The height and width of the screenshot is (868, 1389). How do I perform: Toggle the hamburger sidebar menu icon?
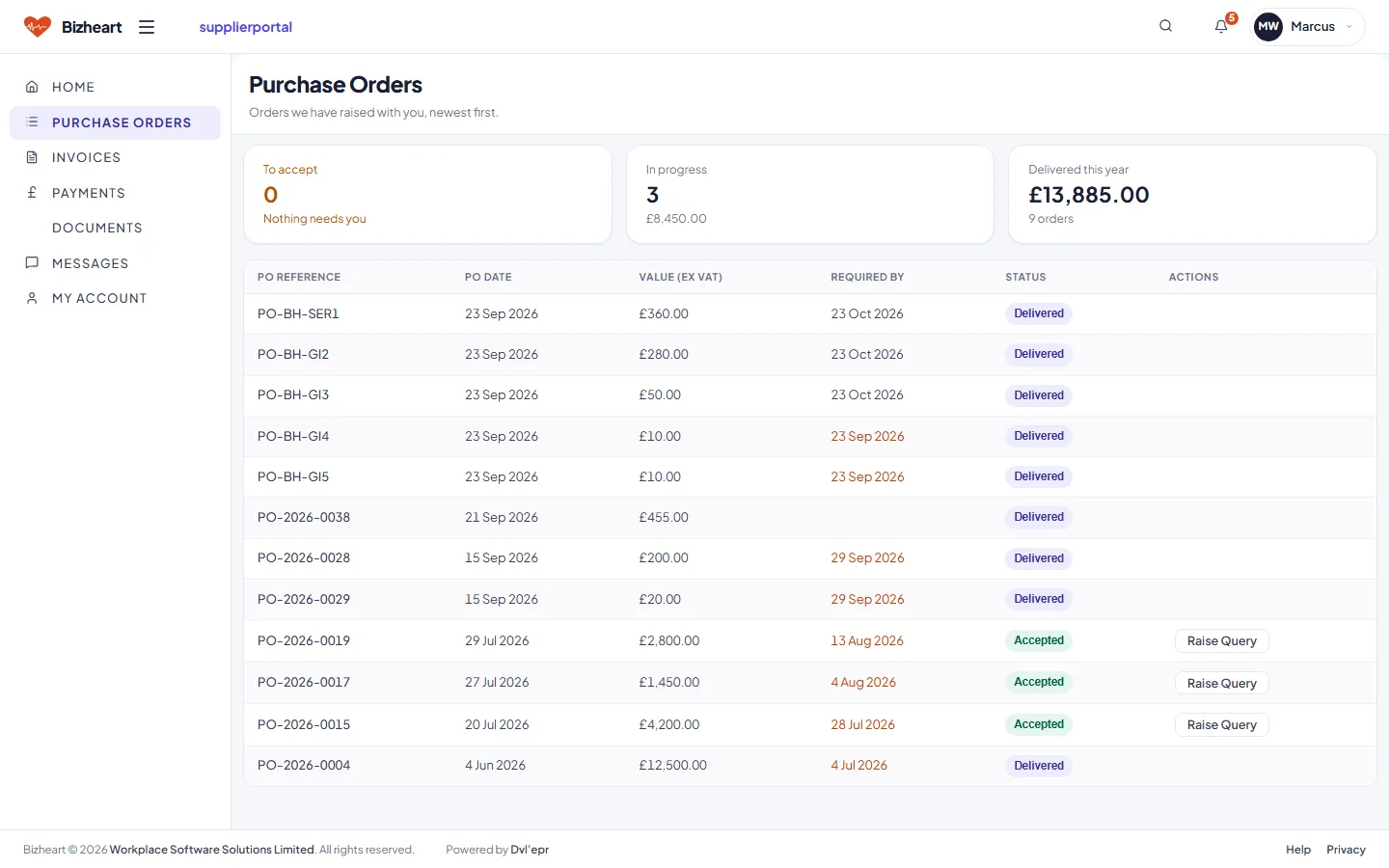coord(147,27)
